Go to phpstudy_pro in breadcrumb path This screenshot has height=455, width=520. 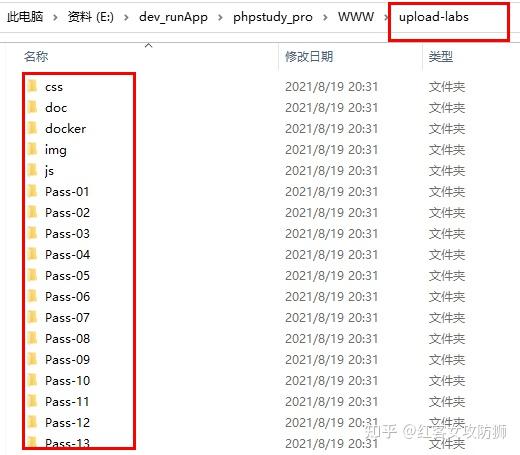273,17
